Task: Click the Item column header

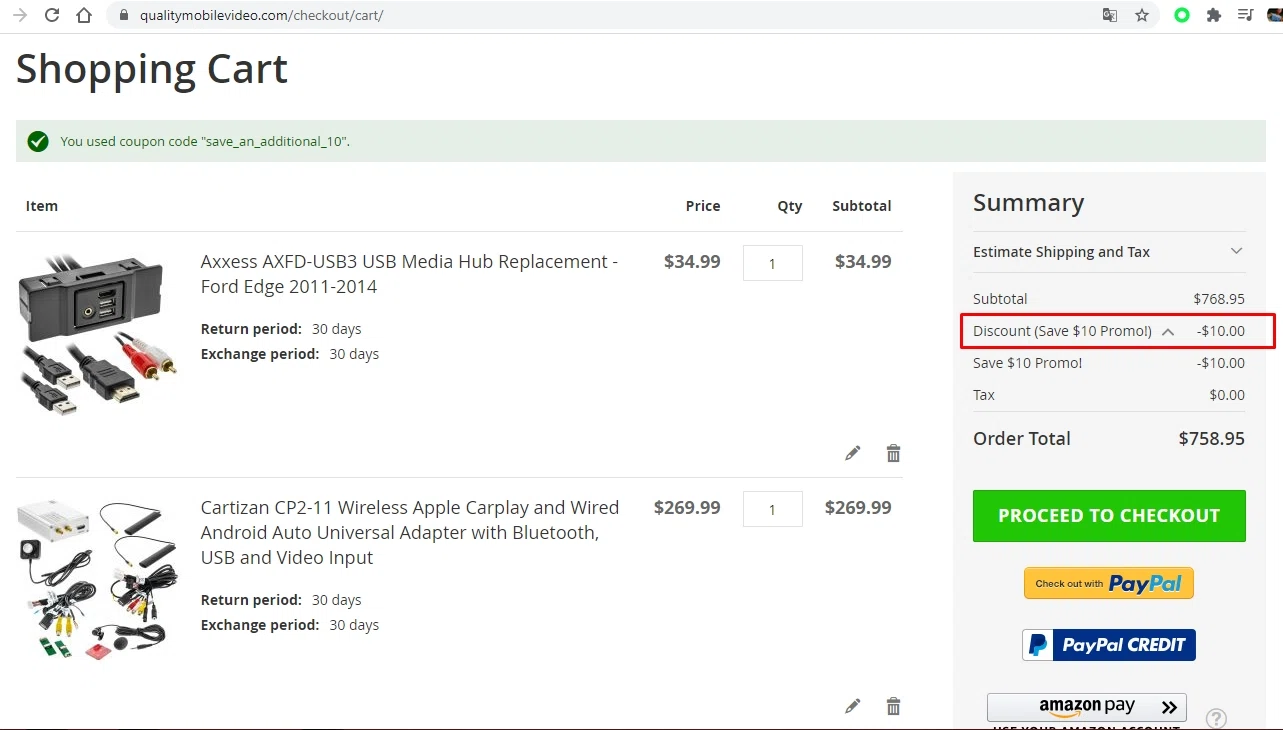Action: [42, 206]
